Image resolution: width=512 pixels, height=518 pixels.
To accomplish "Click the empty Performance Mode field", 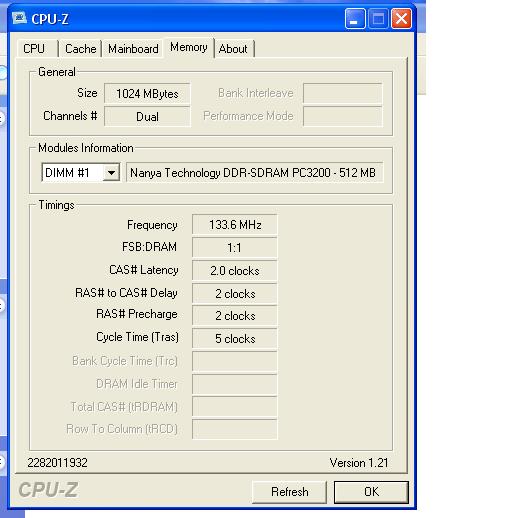I will pyautogui.click(x=343, y=117).
